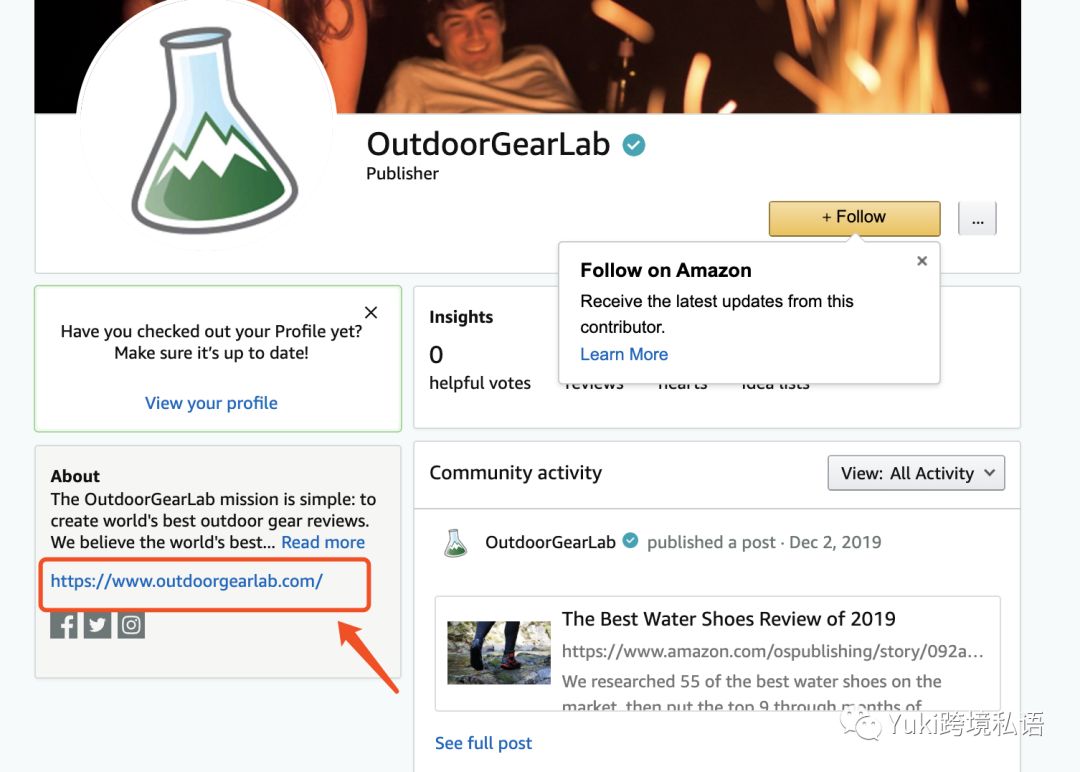1080x772 pixels.
Task: Follow OutdoorGearLab with the + Follow button
Action: (x=854, y=218)
